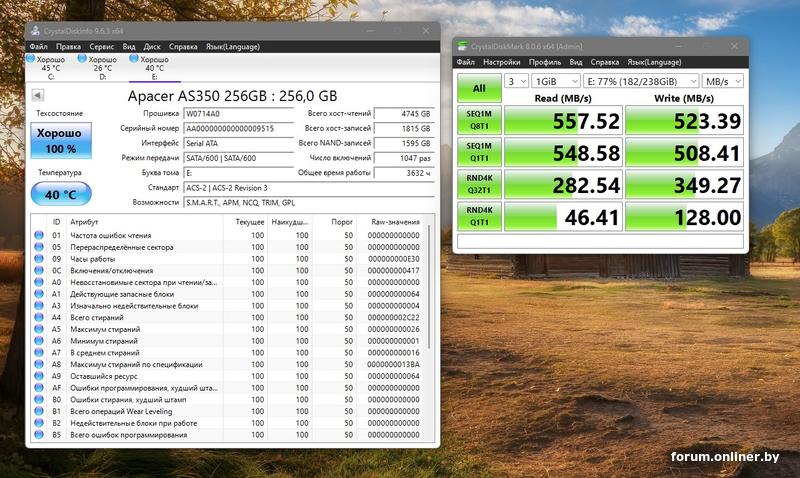Click status circle icon for attribute A9
This screenshot has width=800, height=478.
[x=39, y=376]
